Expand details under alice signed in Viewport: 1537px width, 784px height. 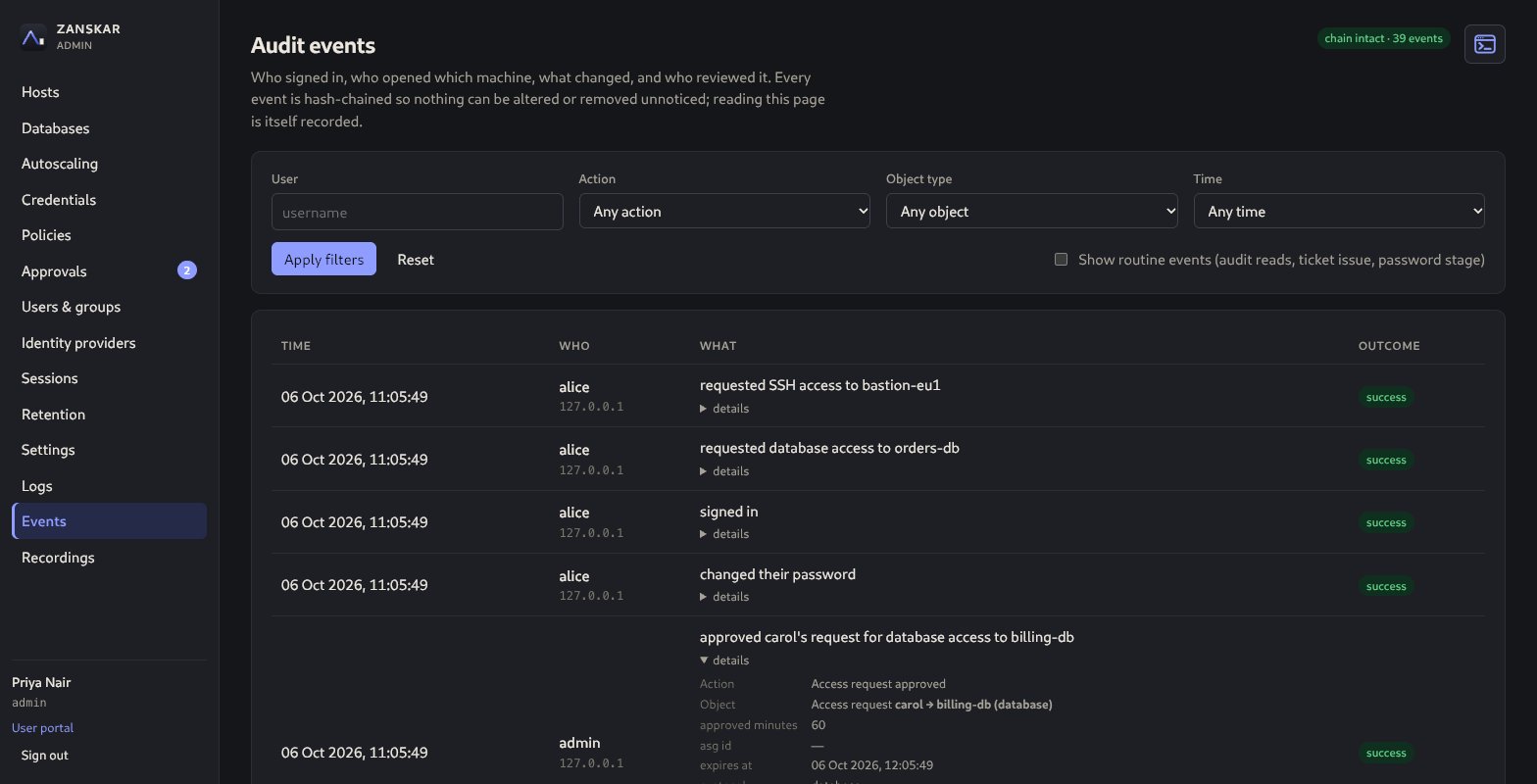click(724, 534)
